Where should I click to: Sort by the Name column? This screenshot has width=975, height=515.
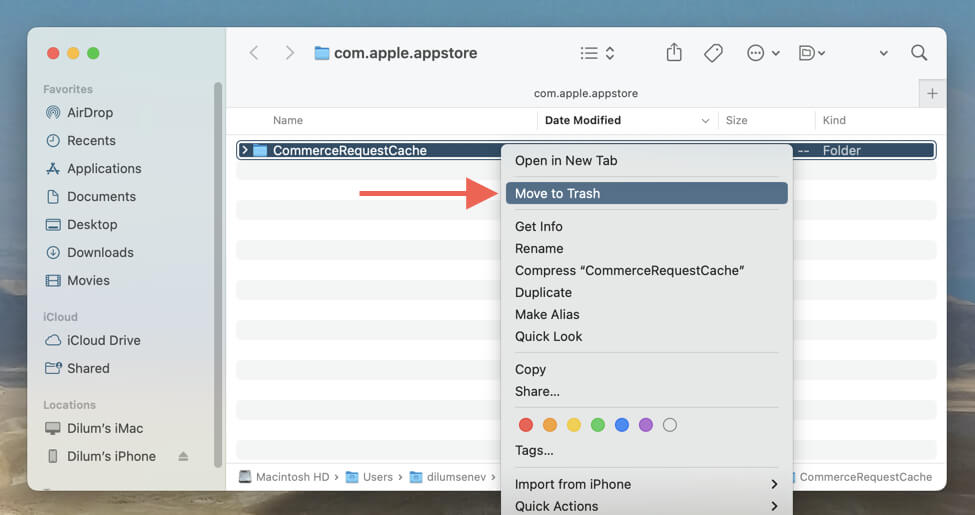pyautogui.click(x=288, y=120)
